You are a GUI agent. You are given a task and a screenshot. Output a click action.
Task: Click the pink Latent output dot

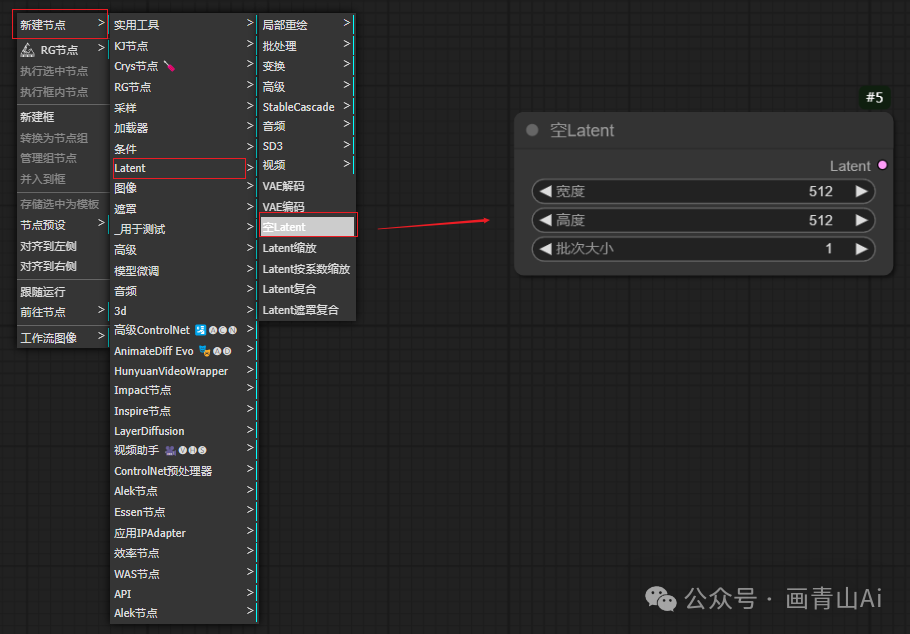882,165
